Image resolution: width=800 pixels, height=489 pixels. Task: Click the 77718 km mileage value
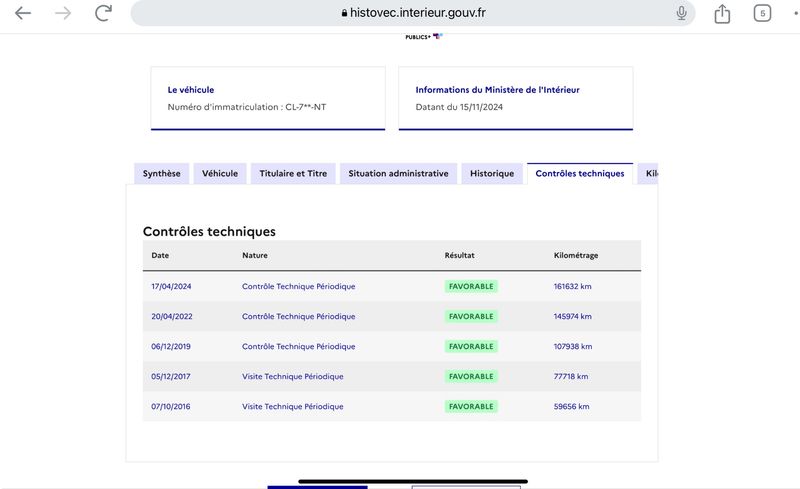571,377
